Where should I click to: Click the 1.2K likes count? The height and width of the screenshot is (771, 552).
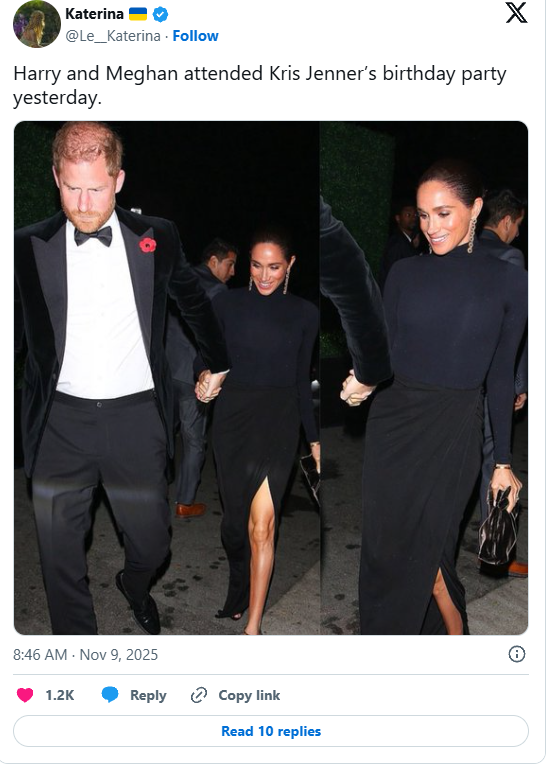[x=59, y=695]
